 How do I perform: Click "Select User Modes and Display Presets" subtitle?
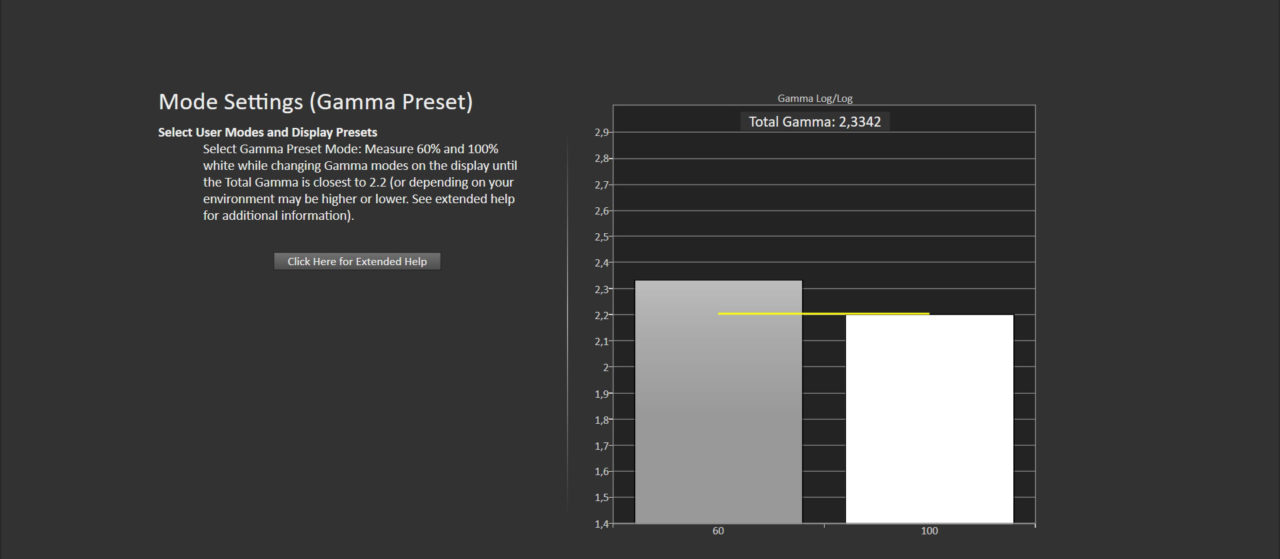point(267,132)
